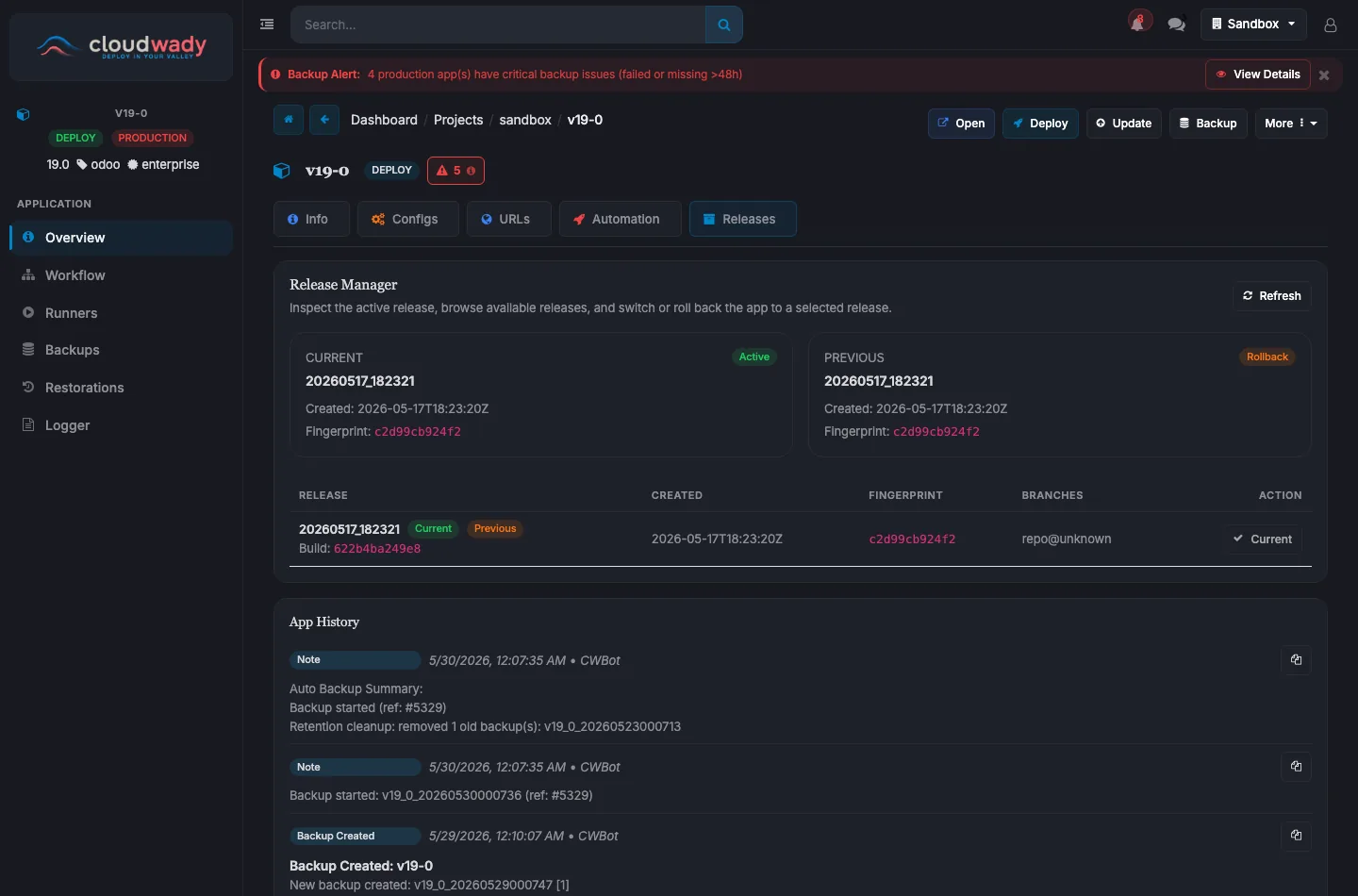Click the DEPLOY badge in sidebar
Image resolution: width=1358 pixels, height=896 pixels.
tap(75, 138)
